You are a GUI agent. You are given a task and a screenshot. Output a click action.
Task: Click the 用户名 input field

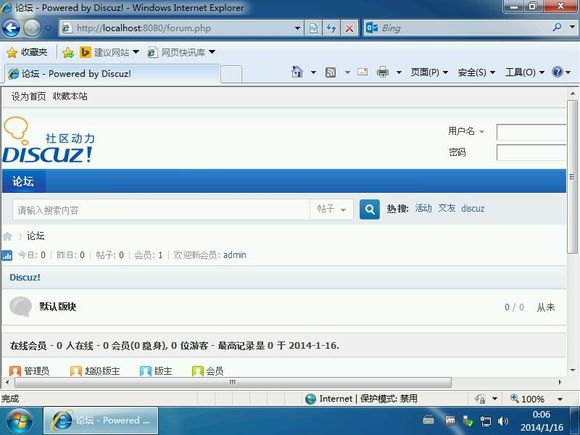click(x=531, y=132)
